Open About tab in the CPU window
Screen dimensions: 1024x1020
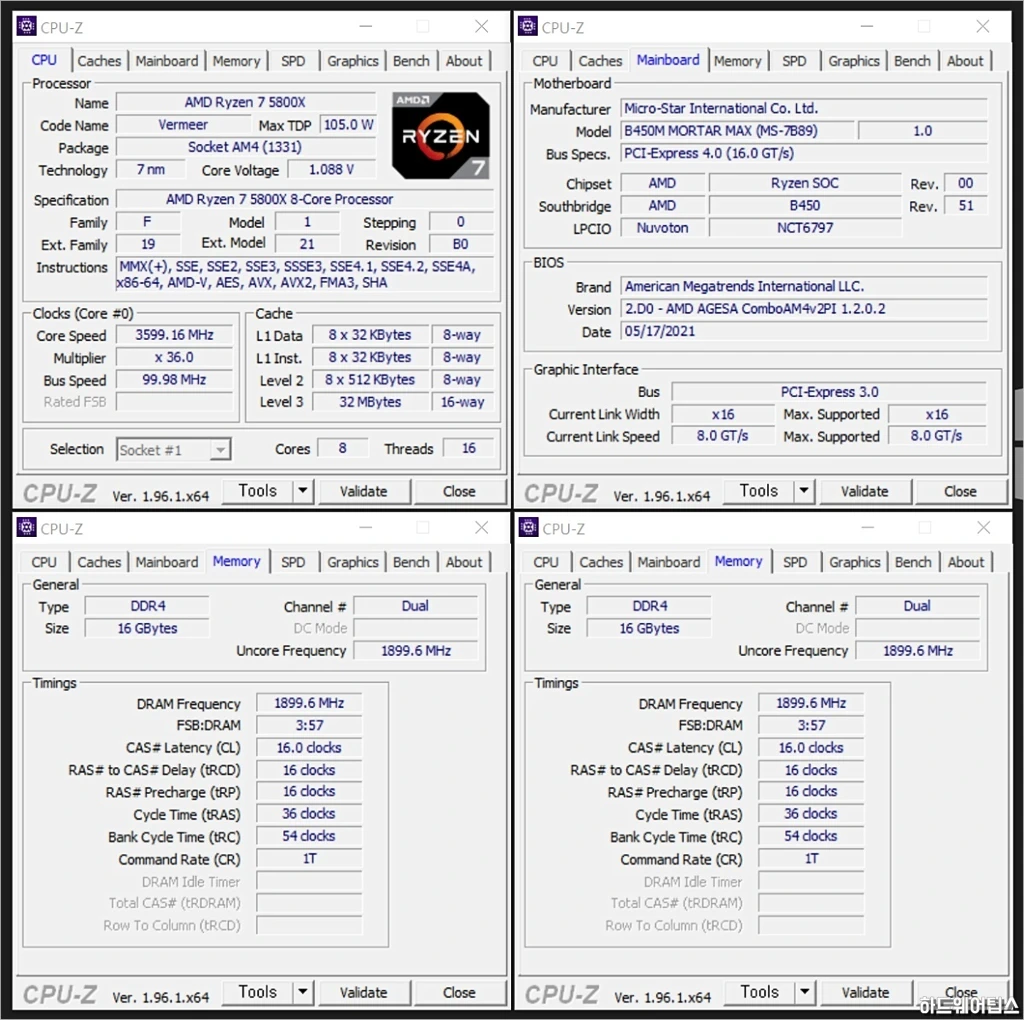(x=464, y=61)
